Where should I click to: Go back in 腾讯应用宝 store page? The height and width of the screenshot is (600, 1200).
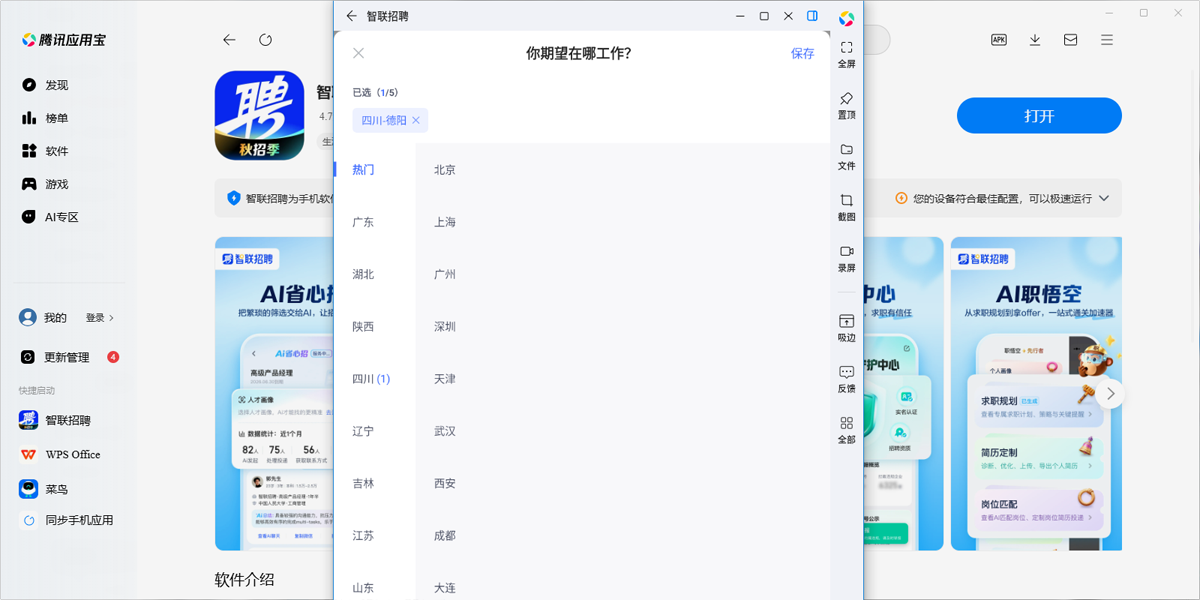click(x=229, y=40)
